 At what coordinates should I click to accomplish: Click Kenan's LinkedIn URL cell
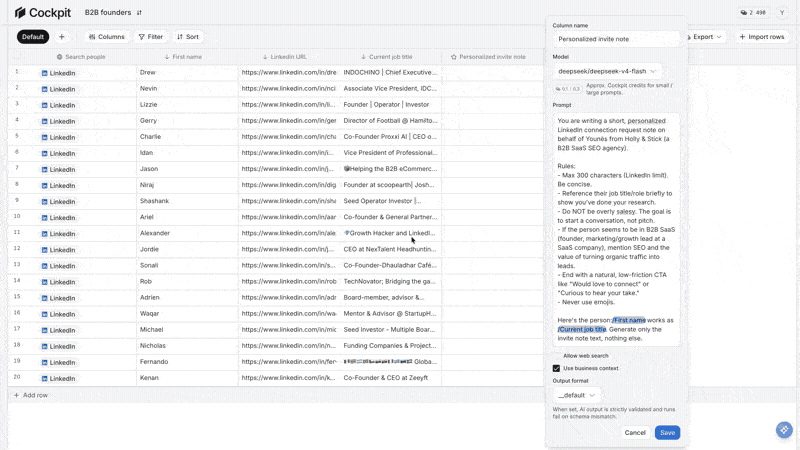click(289, 378)
